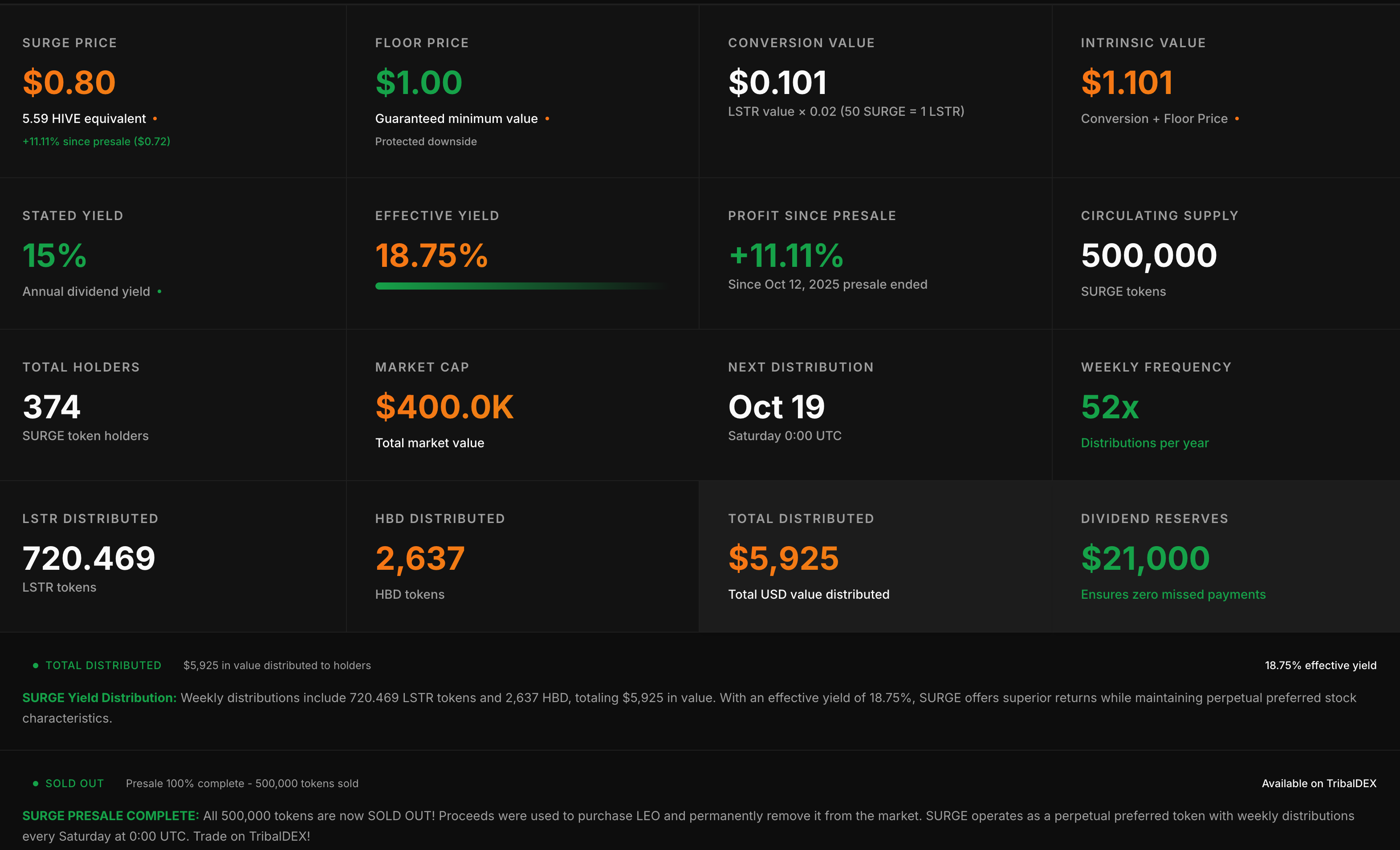Click the Conversion Value $0.101 figure

(777, 82)
